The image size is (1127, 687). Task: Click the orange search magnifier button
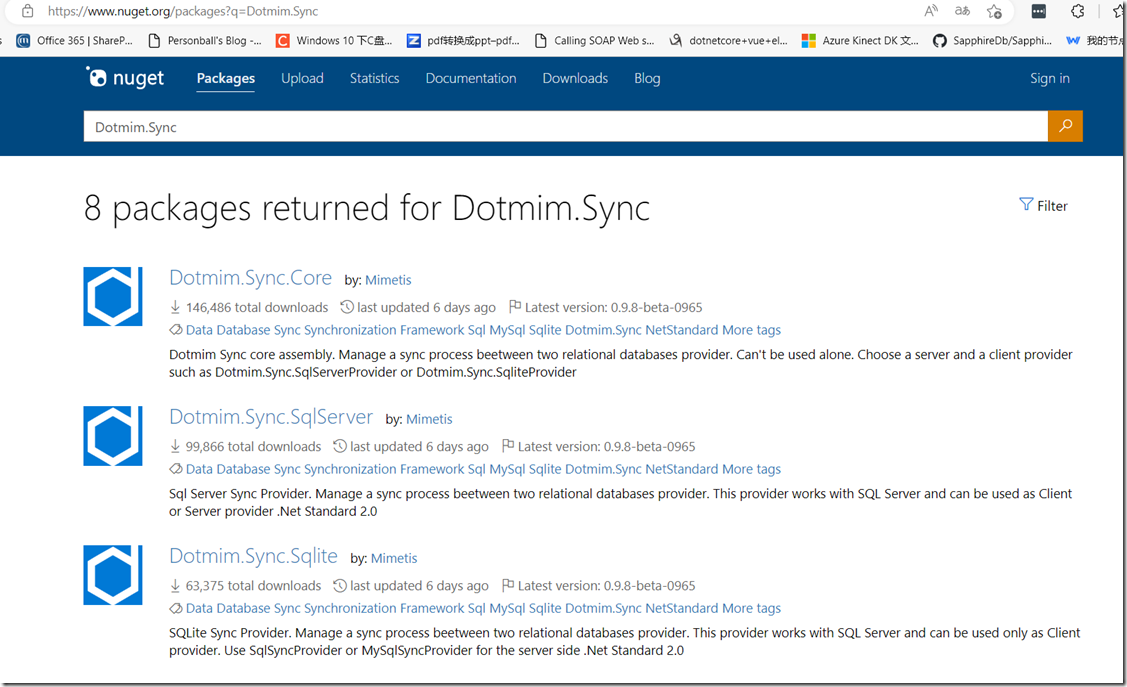1065,126
